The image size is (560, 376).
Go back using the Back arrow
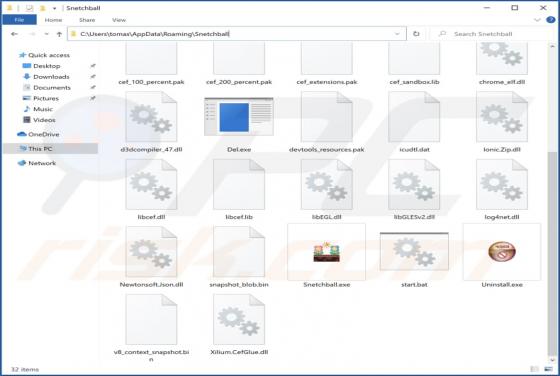click(x=14, y=34)
